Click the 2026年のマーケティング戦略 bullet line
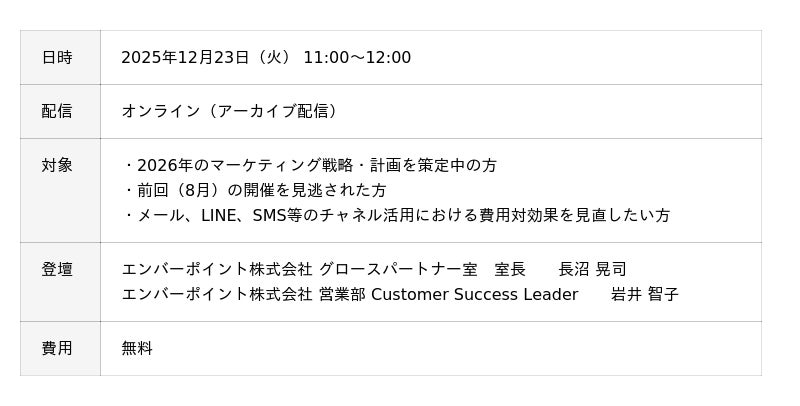The height and width of the screenshot is (406, 800). [310, 165]
